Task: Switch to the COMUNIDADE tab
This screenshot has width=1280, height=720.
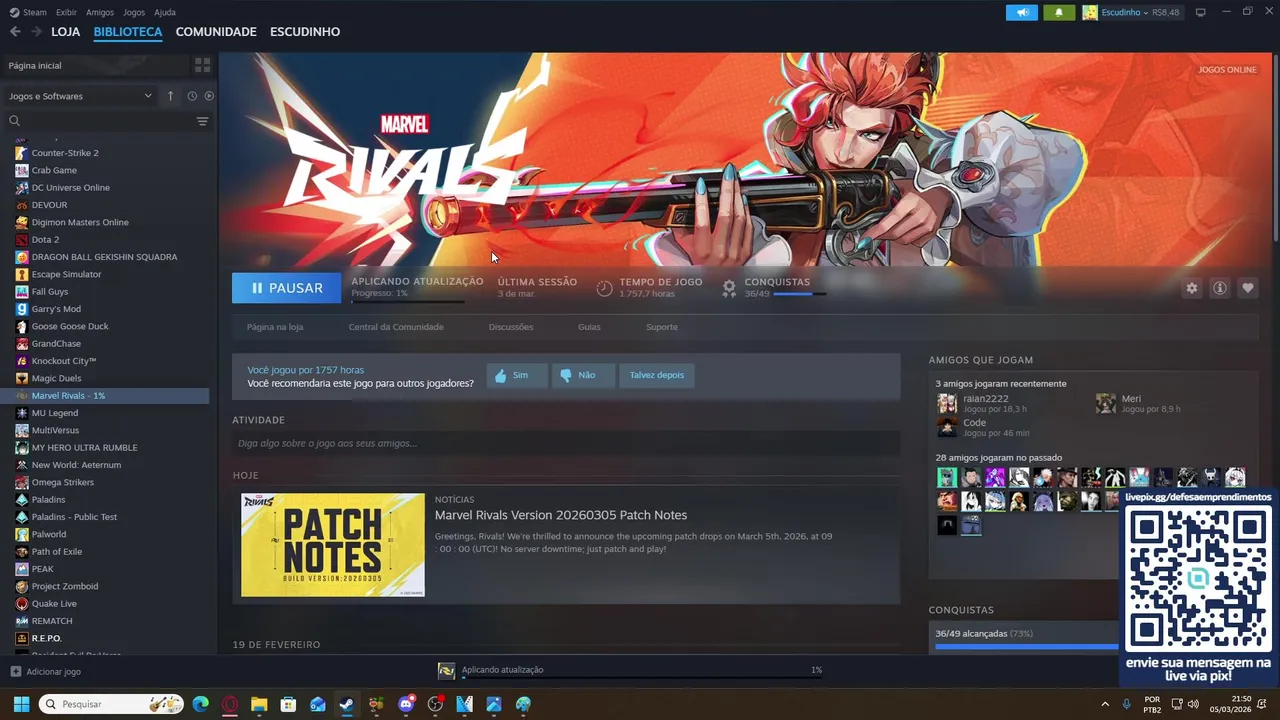Action: pyautogui.click(x=216, y=32)
